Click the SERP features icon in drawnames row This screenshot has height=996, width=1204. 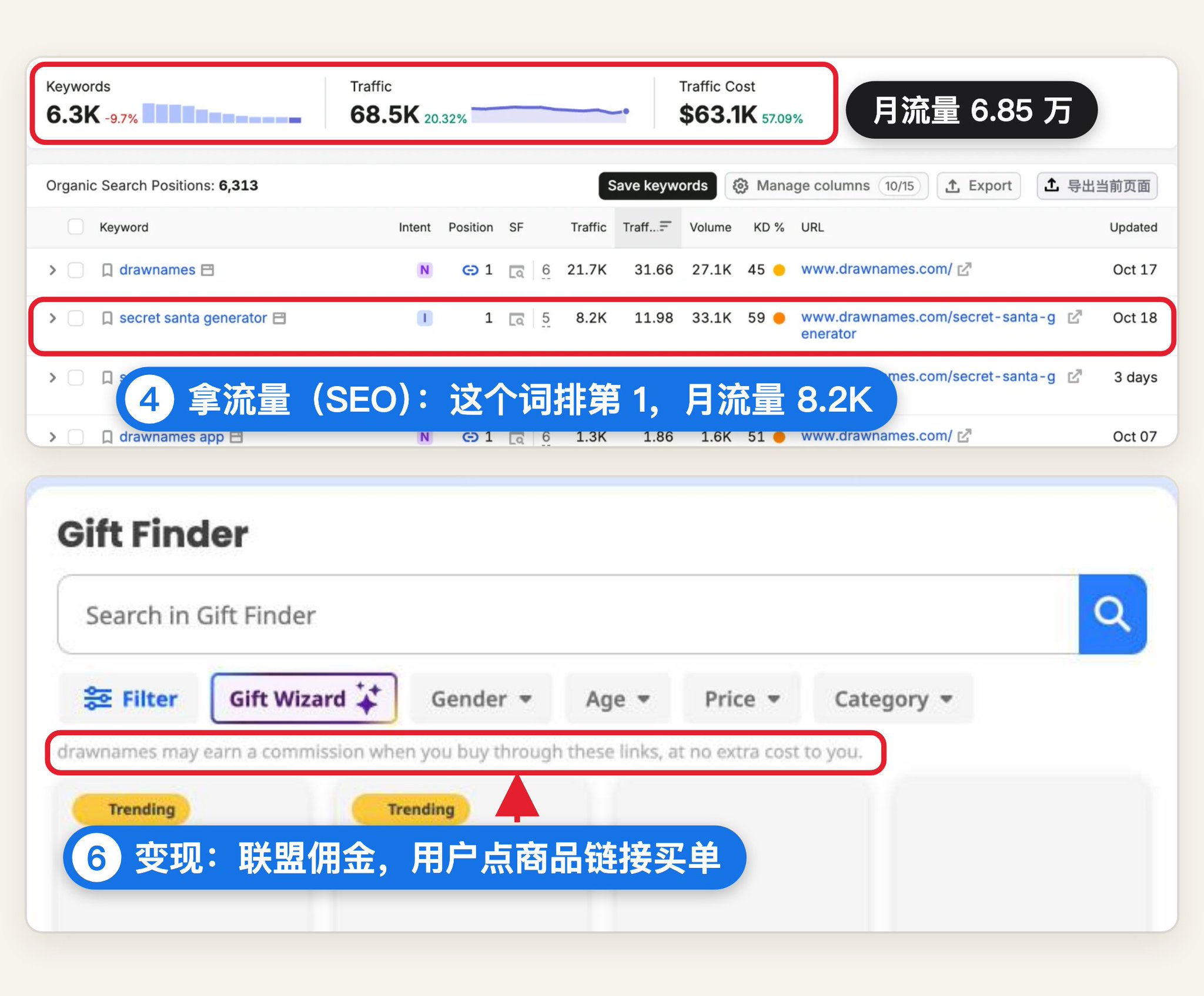pos(516,271)
